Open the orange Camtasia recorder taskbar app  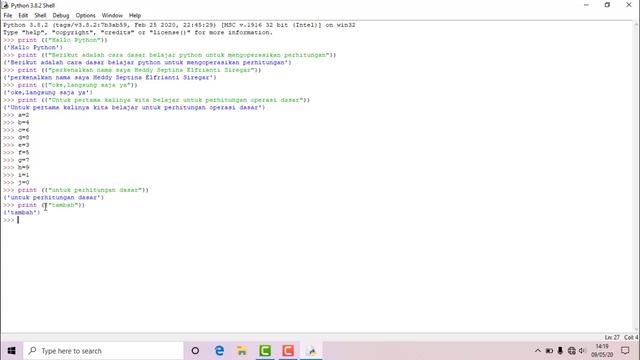[x=288, y=351]
